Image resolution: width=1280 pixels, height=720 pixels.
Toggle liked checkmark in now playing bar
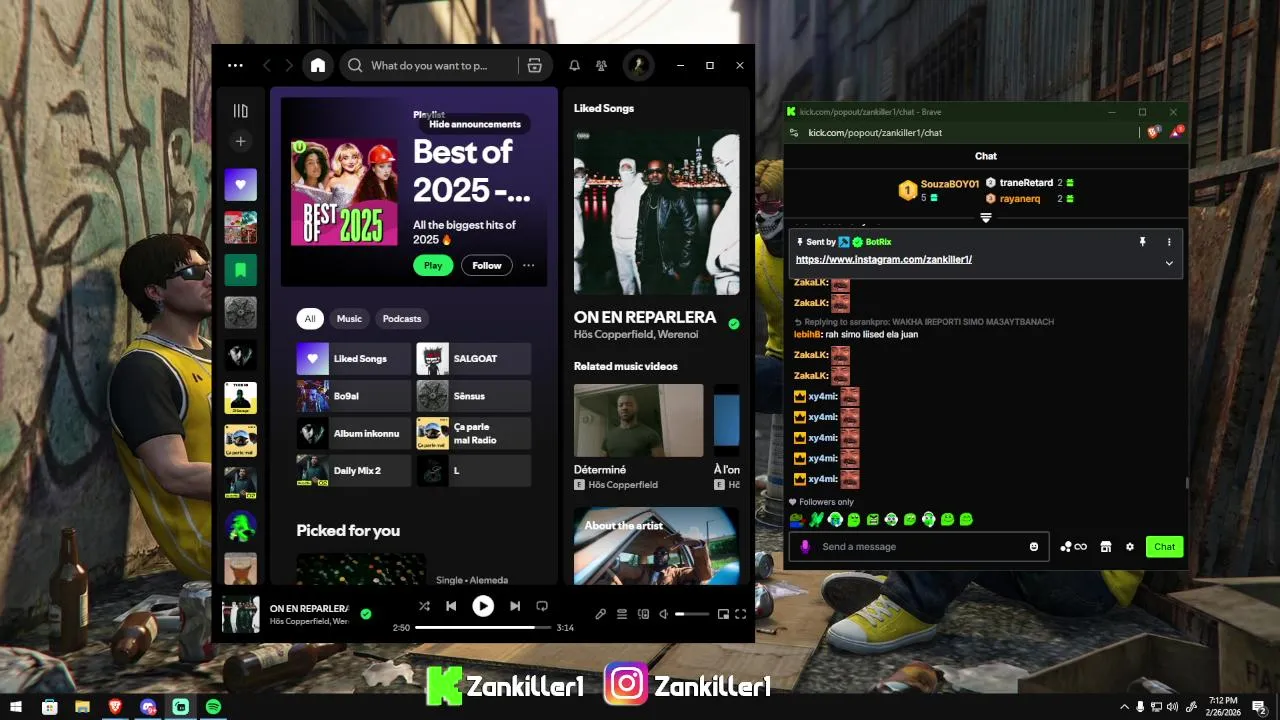coord(366,614)
